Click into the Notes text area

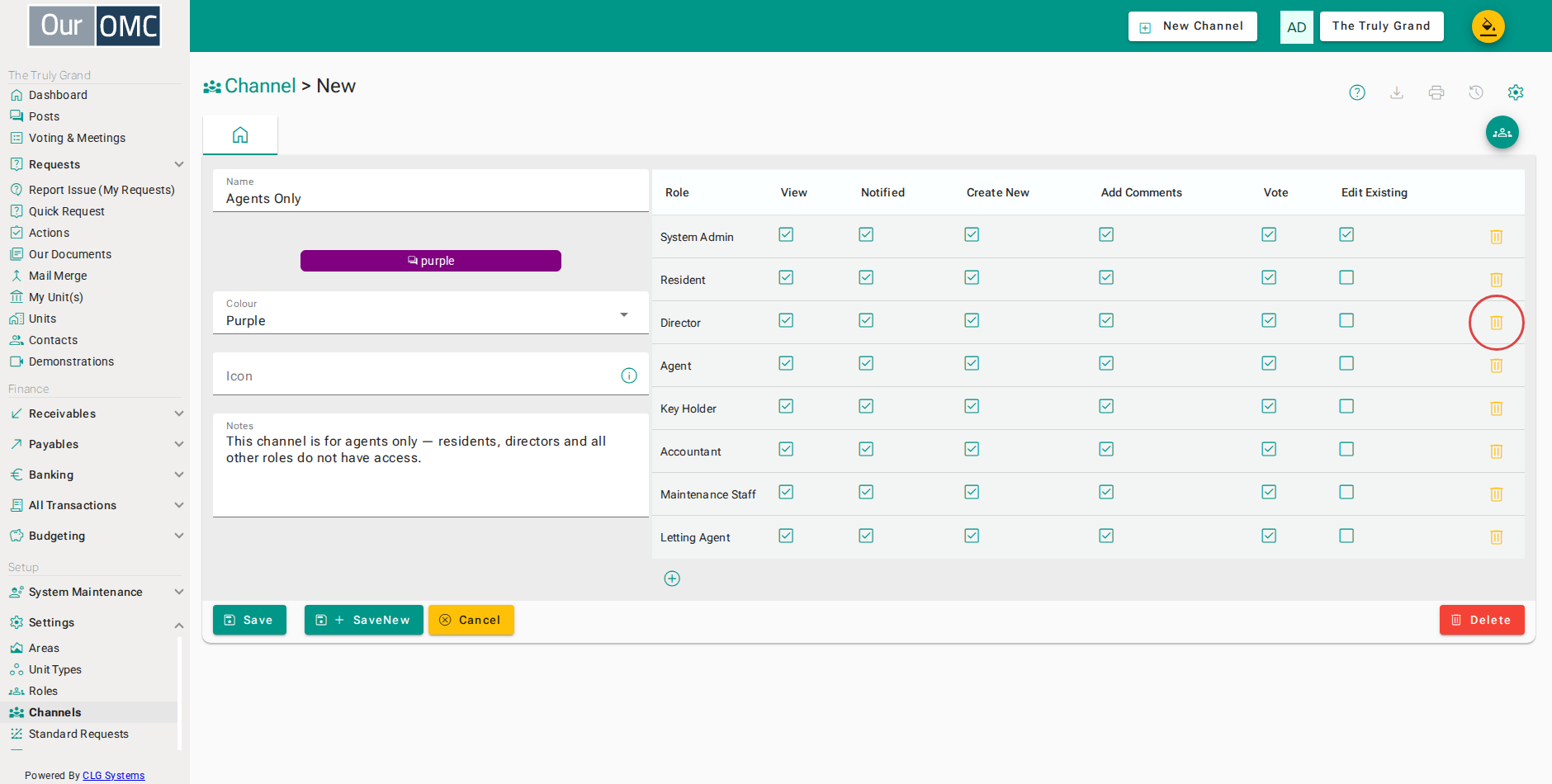(x=431, y=465)
